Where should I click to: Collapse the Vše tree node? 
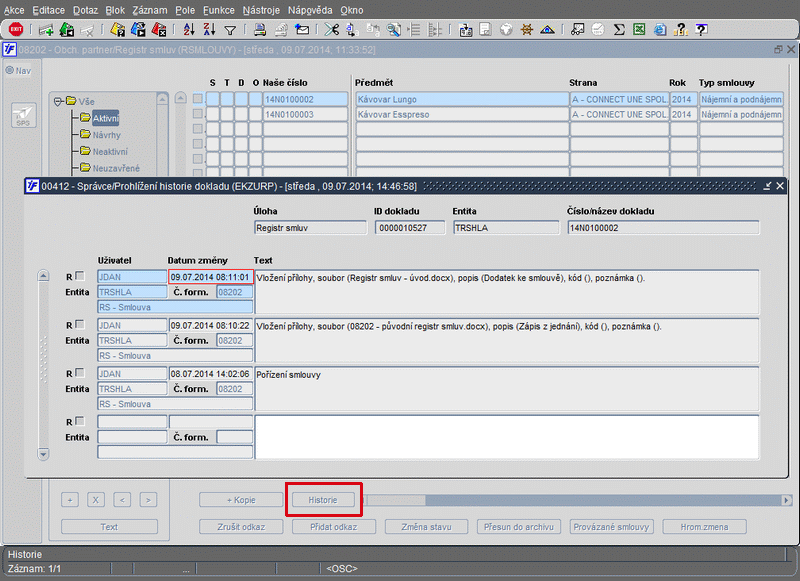59,101
